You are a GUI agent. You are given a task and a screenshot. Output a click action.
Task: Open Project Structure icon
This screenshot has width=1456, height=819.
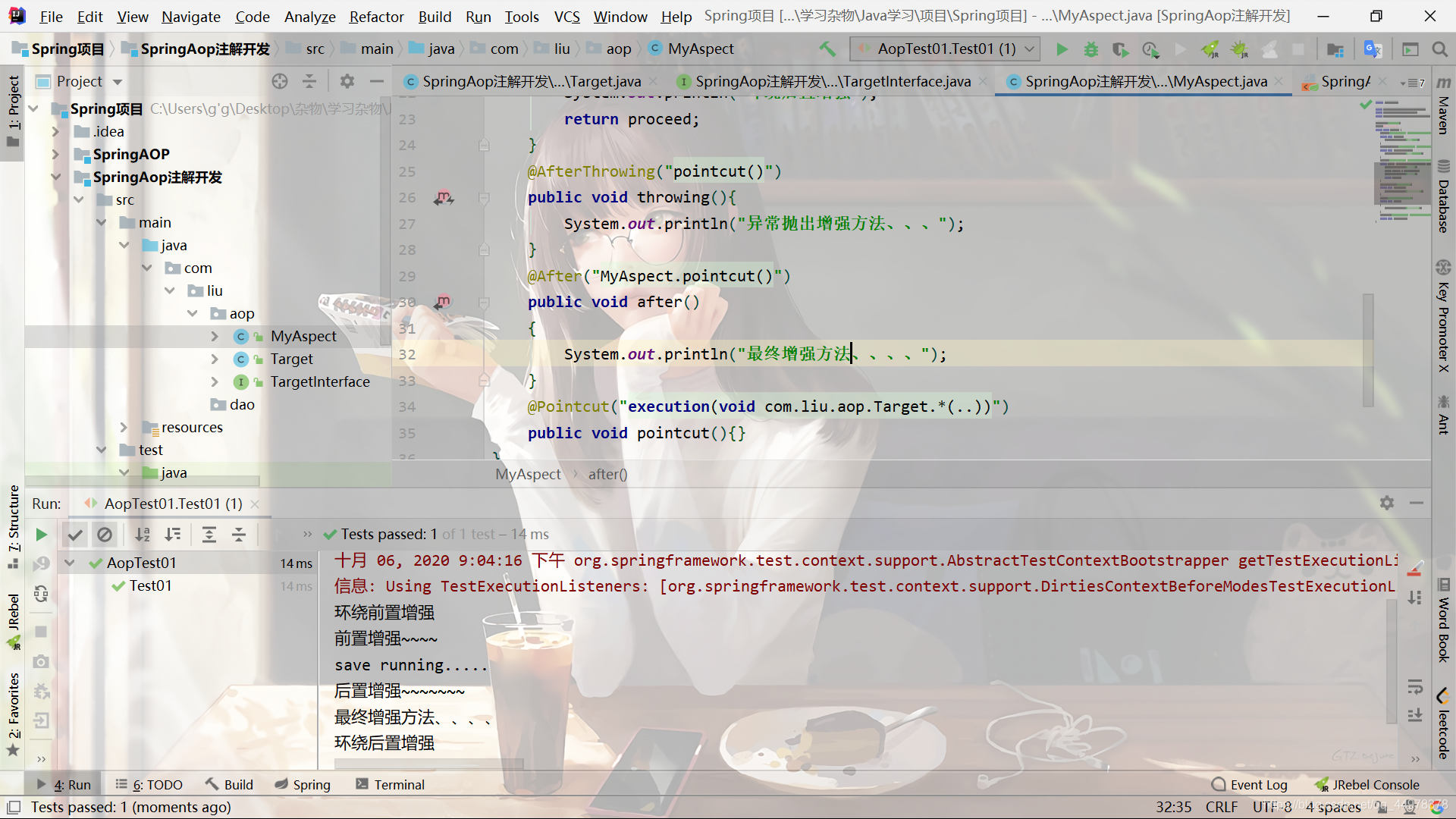click(x=1335, y=49)
